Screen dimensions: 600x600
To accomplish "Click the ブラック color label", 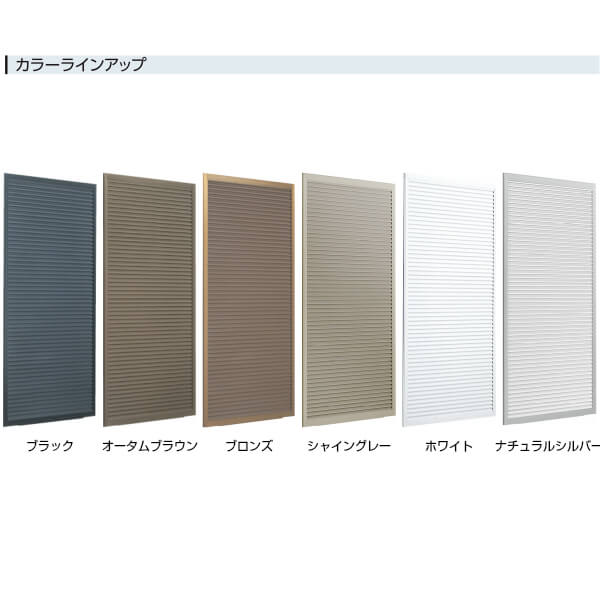I will (50, 446).
